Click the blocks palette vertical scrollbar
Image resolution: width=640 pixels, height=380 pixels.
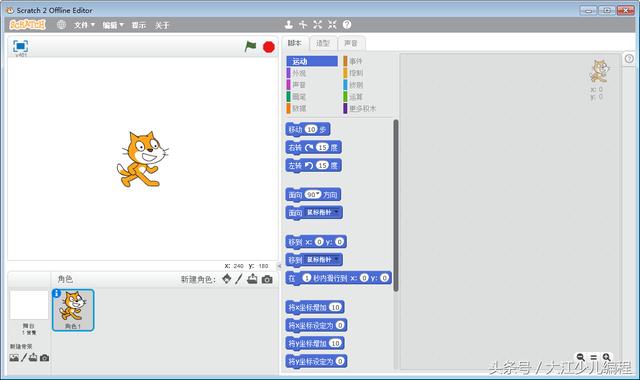(x=396, y=205)
